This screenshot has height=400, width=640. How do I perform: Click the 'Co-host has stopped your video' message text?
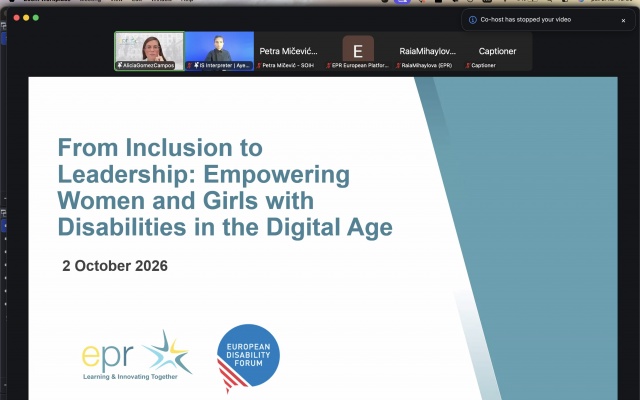526,20
